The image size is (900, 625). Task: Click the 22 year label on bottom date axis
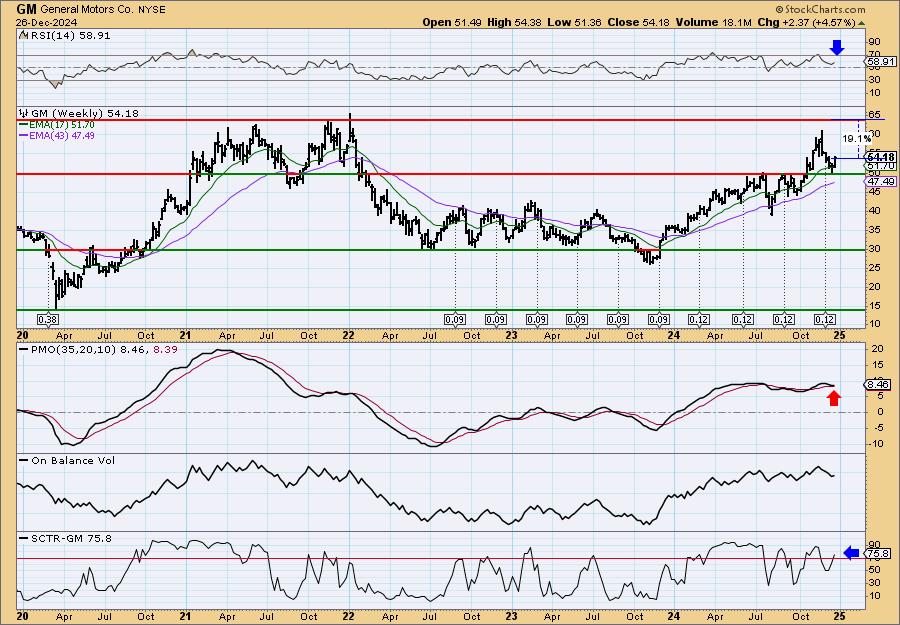point(348,616)
